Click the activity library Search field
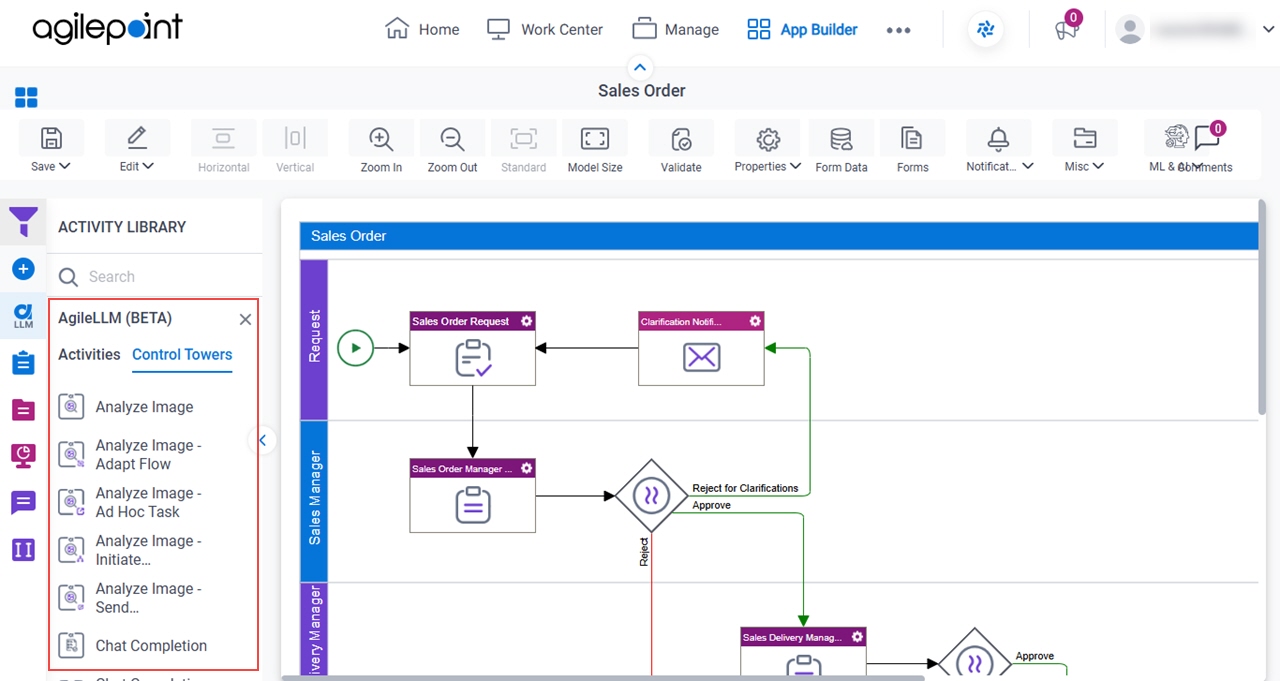 point(155,277)
